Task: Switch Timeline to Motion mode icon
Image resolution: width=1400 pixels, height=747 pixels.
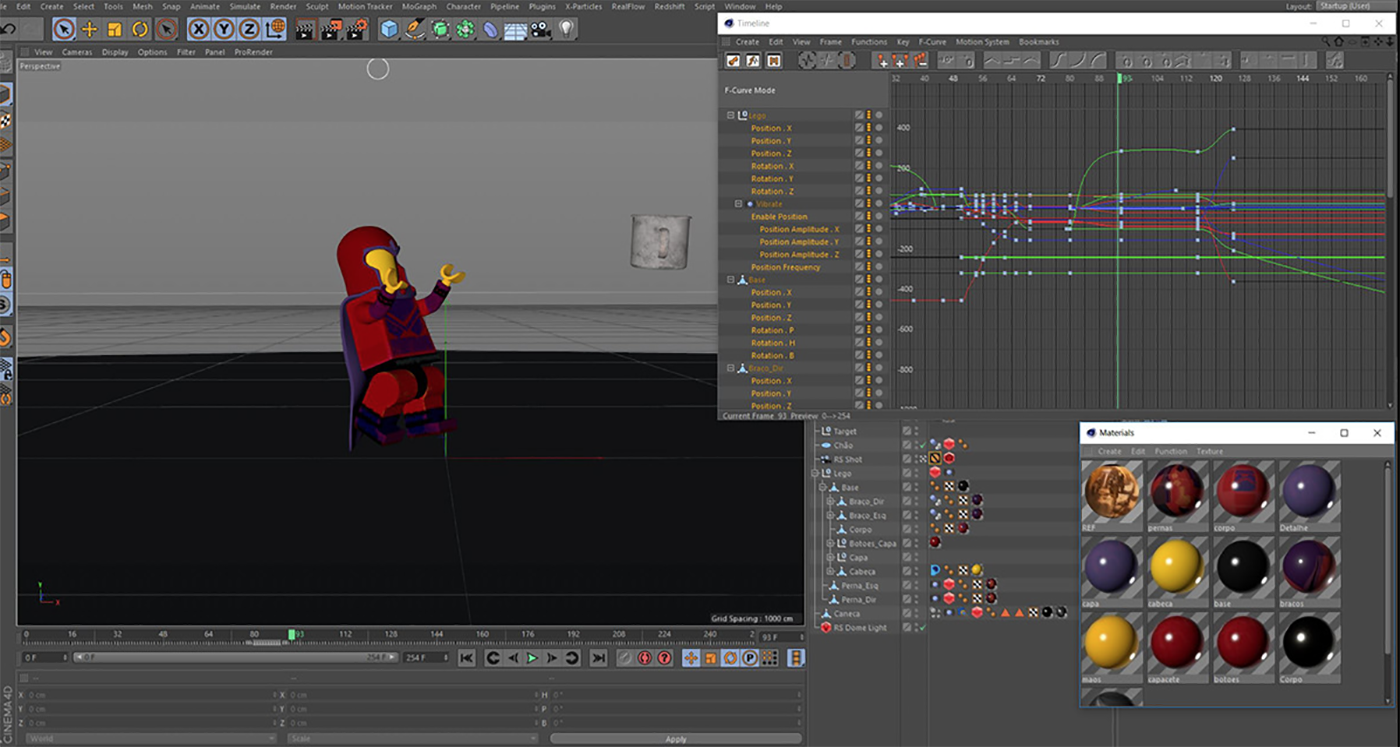Action: (774, 61)
